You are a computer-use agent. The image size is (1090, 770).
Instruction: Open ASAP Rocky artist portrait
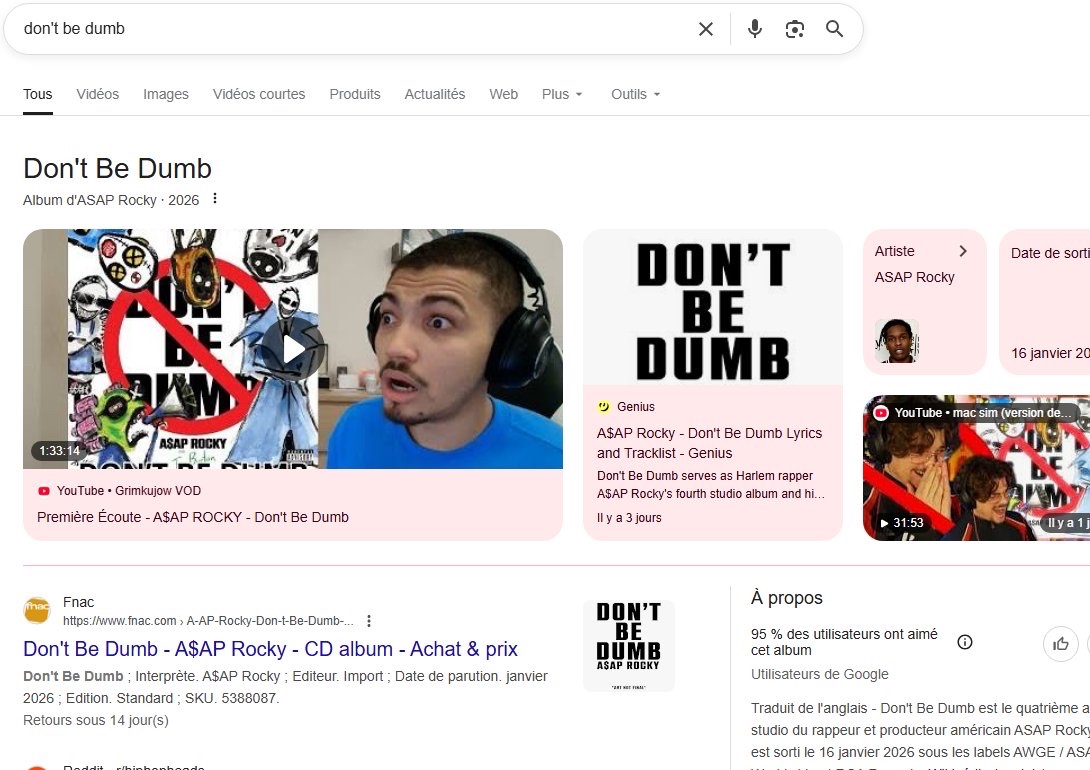click(896, 341)
